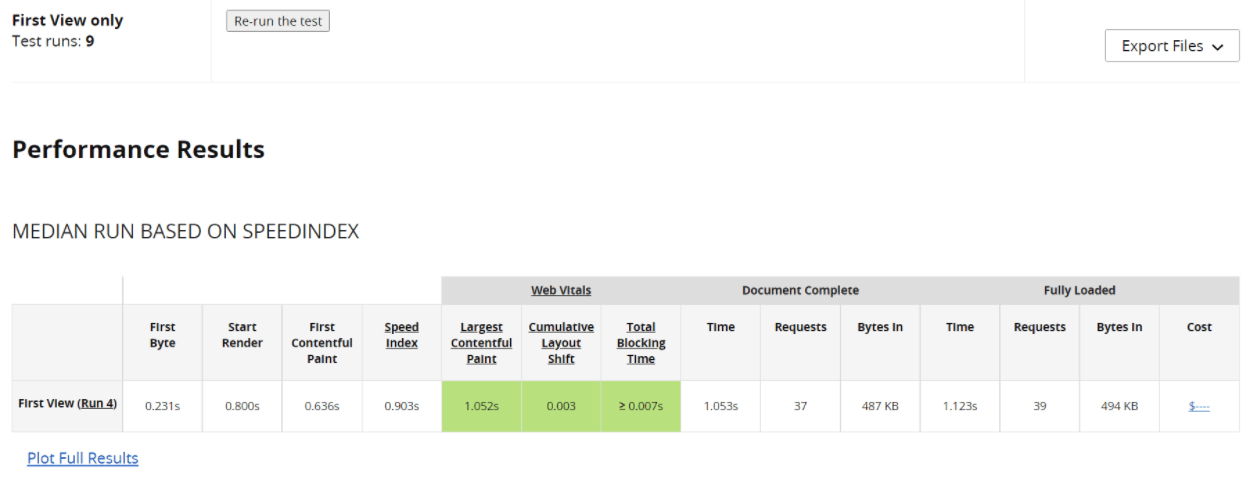1250x487 pixels.
Task: Select the 0.903s Speed Index value
Action: tap(402, 406)
